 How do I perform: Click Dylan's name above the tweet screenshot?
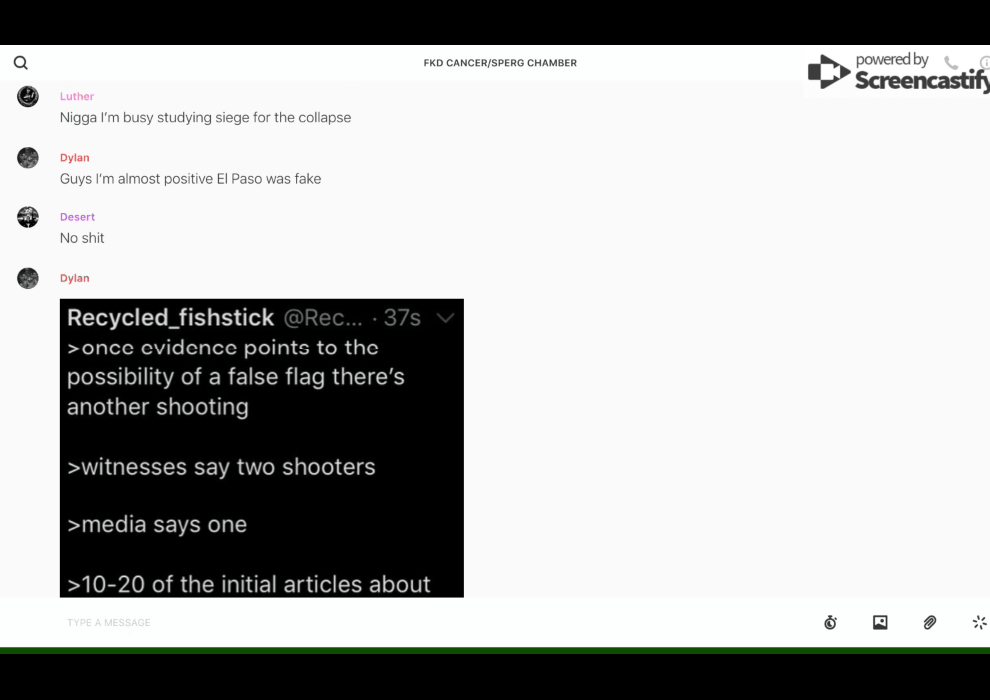point(75,279)
